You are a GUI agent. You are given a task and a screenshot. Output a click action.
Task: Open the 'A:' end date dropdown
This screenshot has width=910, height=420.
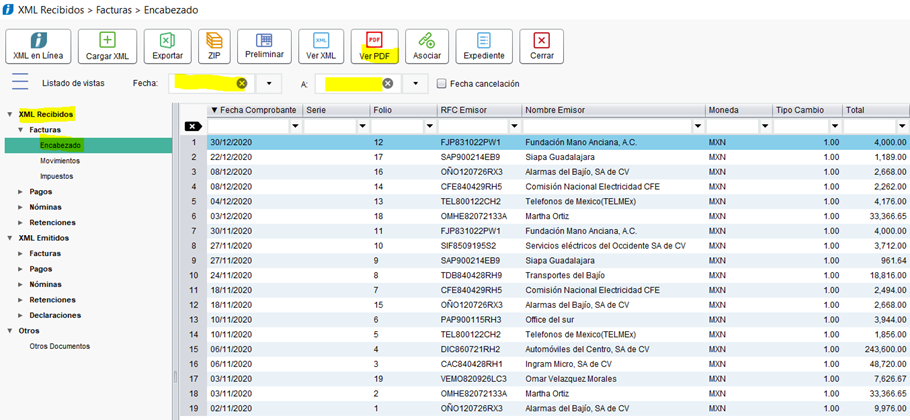(x=415, y=83)
